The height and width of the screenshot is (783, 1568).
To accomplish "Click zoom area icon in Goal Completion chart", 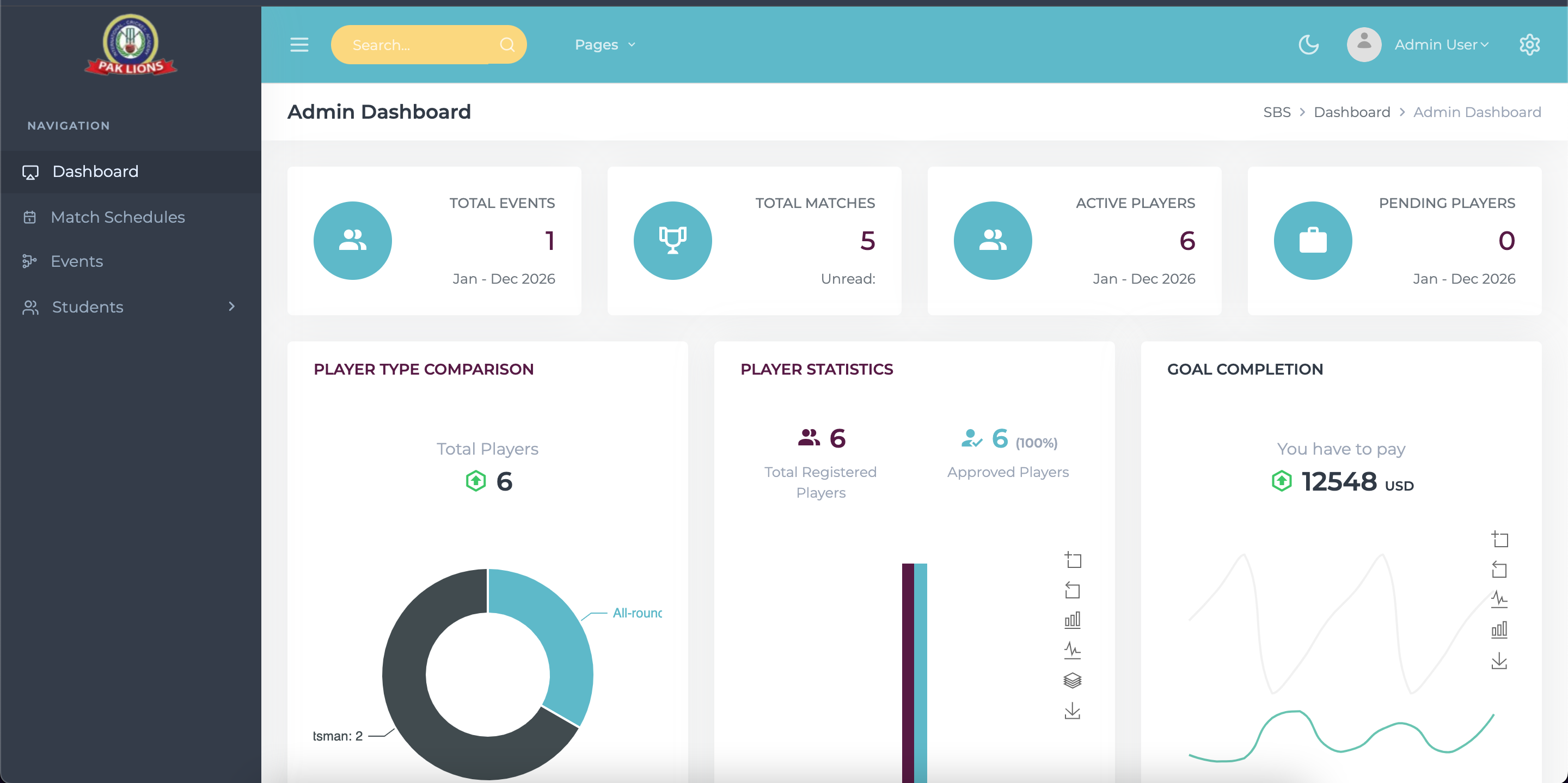I will (1499, 540).
